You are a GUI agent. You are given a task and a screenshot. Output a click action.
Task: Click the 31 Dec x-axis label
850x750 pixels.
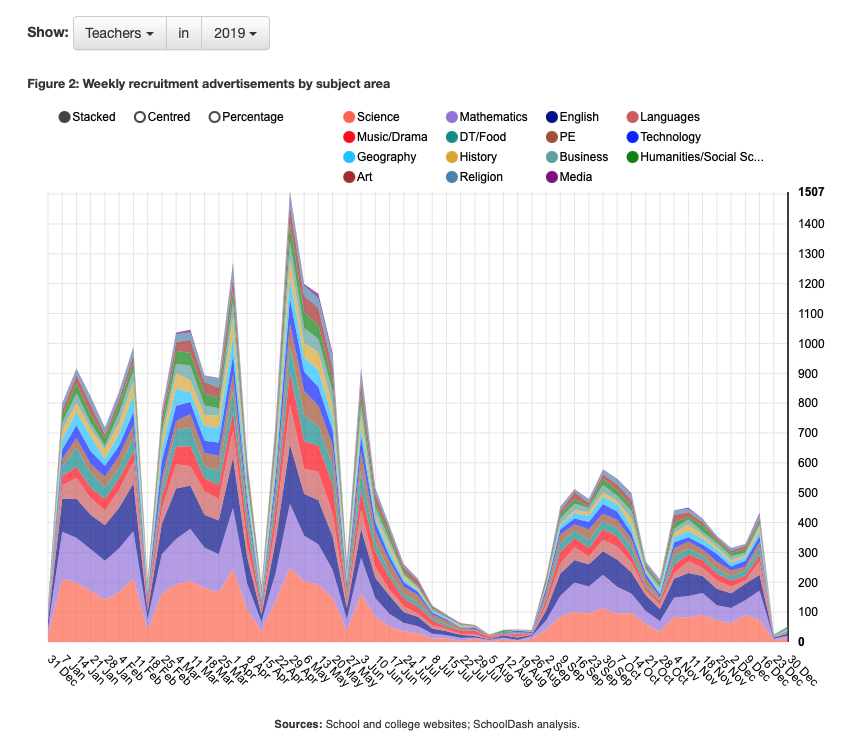point(63,670)
